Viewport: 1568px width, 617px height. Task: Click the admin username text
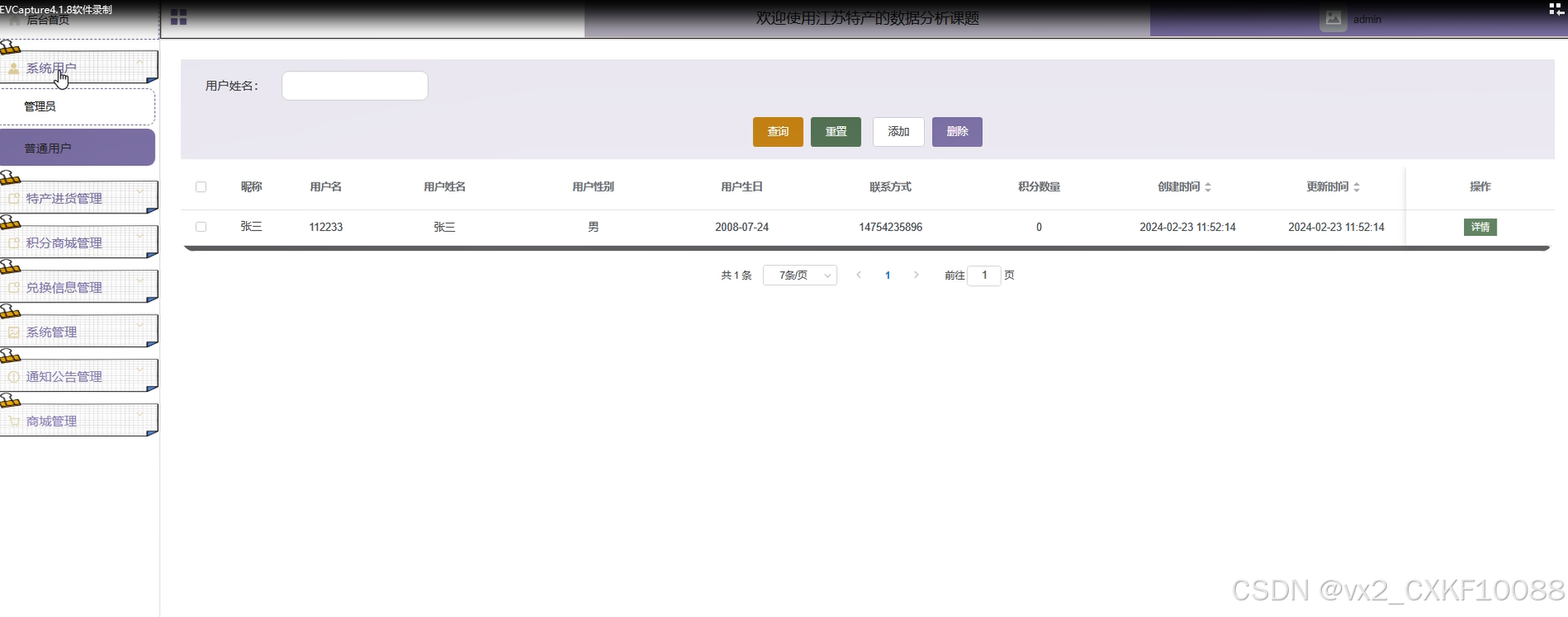pyautogui.click(x=1367, y=19)
